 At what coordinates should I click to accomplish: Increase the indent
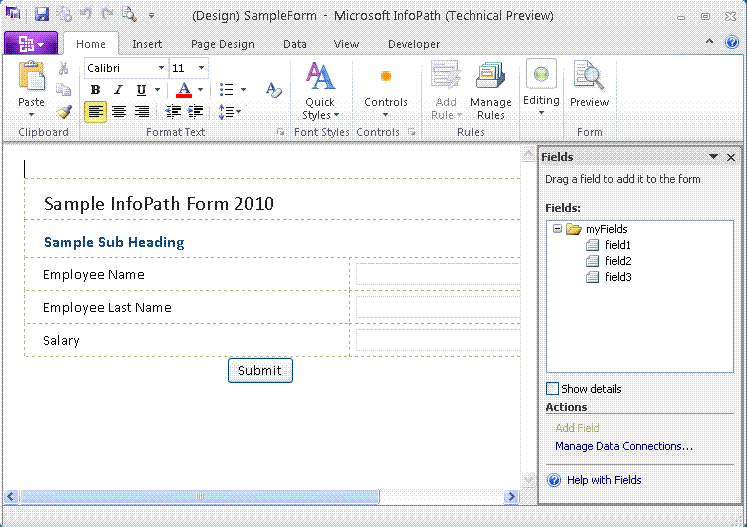click(x=195, y=112)
